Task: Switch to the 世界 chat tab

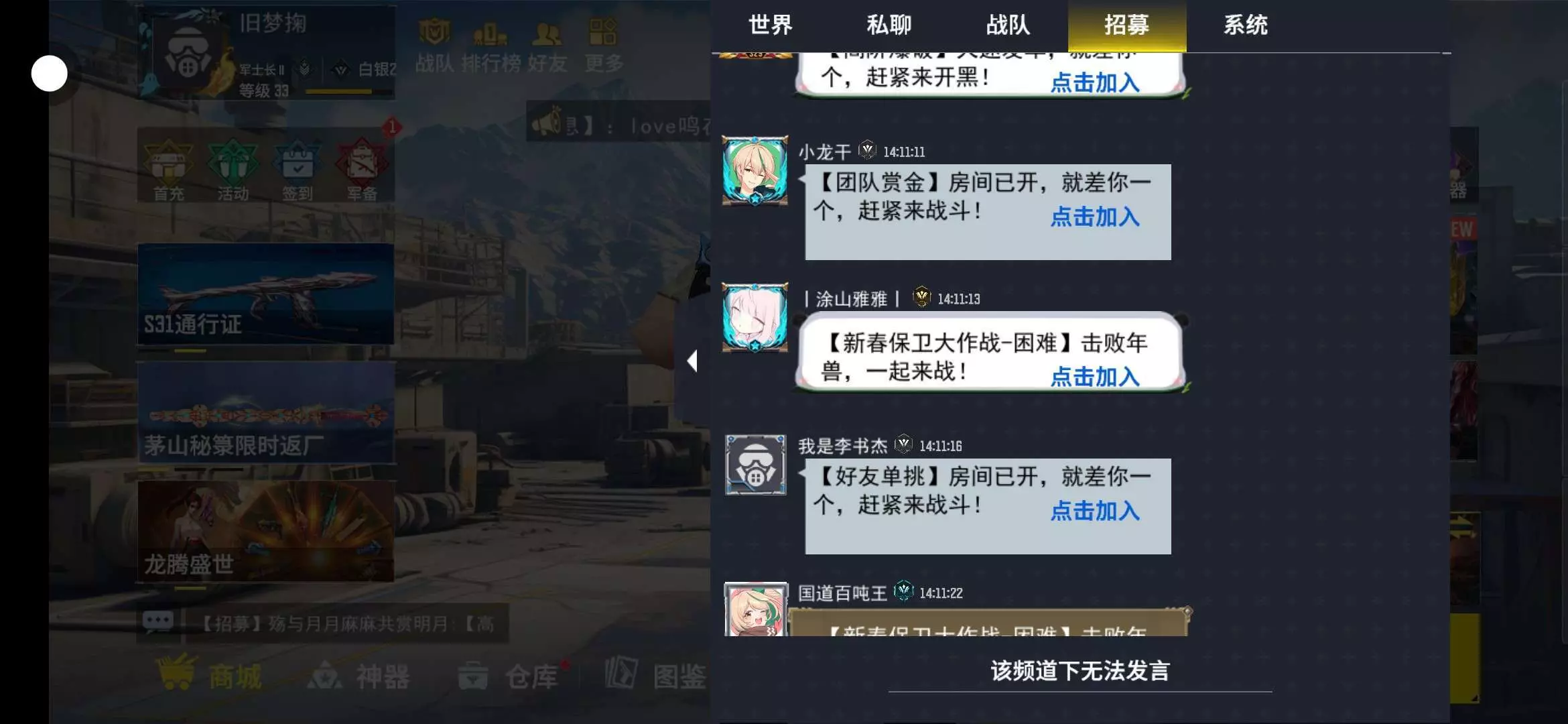Action: (x=771, y=25)
